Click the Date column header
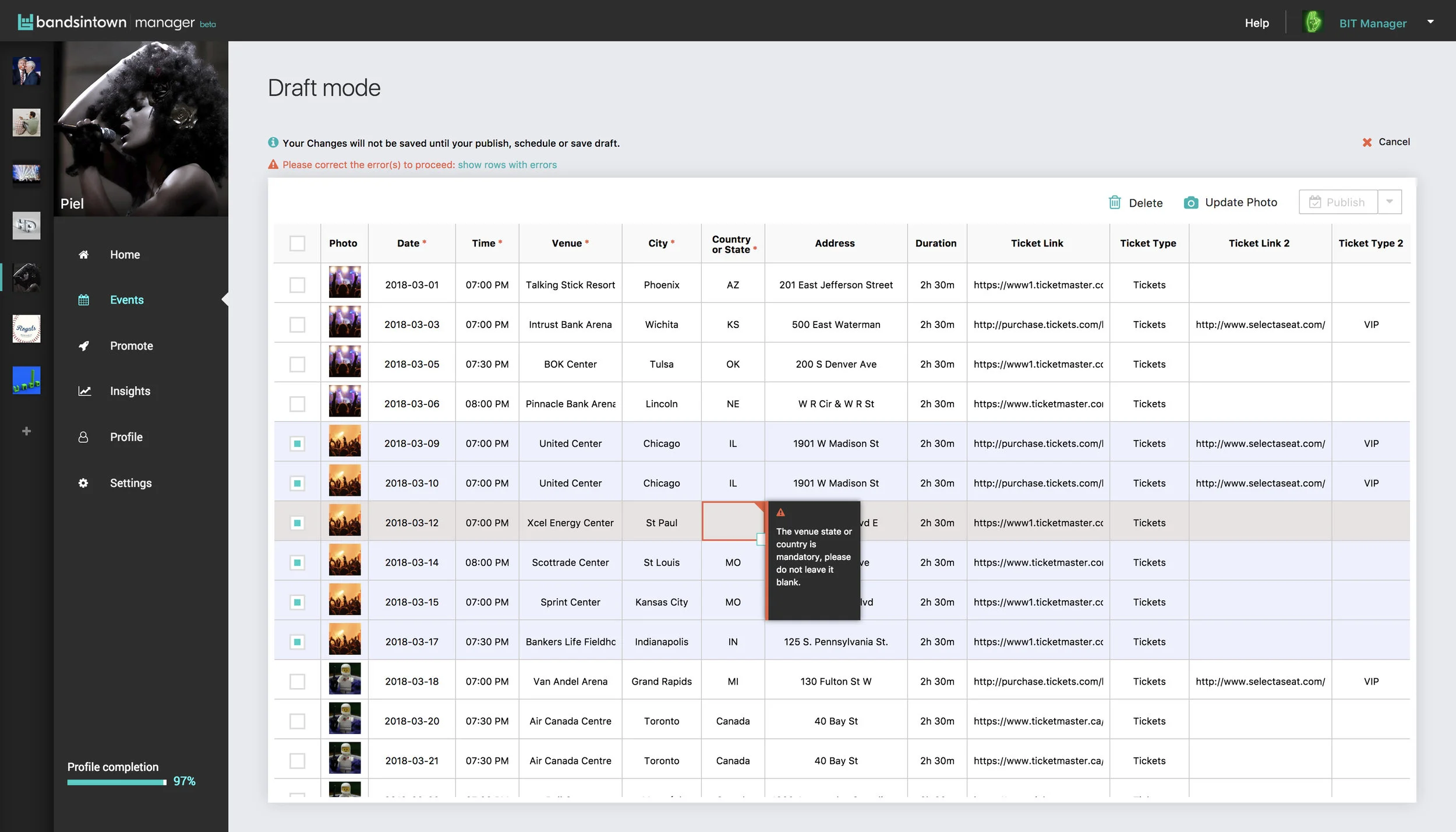 click(411, 243)
